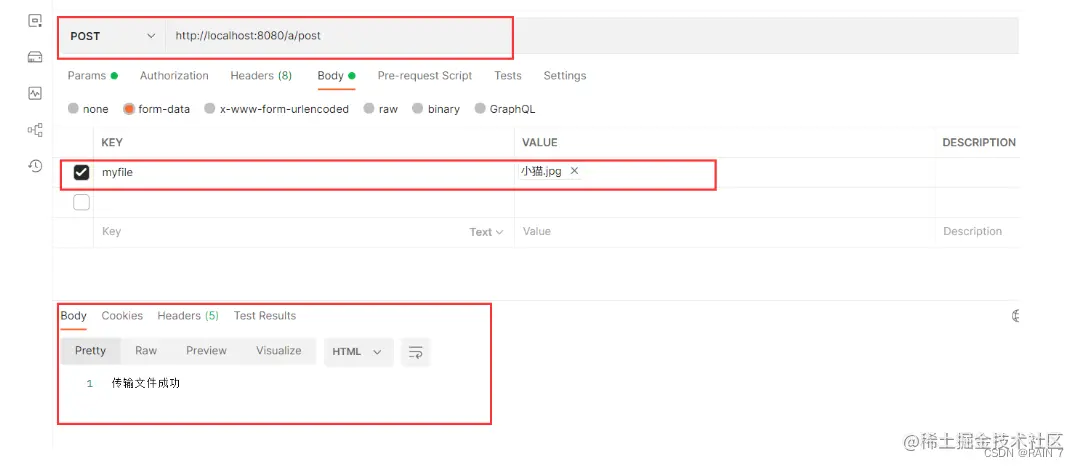Viewport: 1079px width, 467px height.
Task: Remove the 小猫.jpg file attachment
Action: pyautogui.click(x=575, y=171)
